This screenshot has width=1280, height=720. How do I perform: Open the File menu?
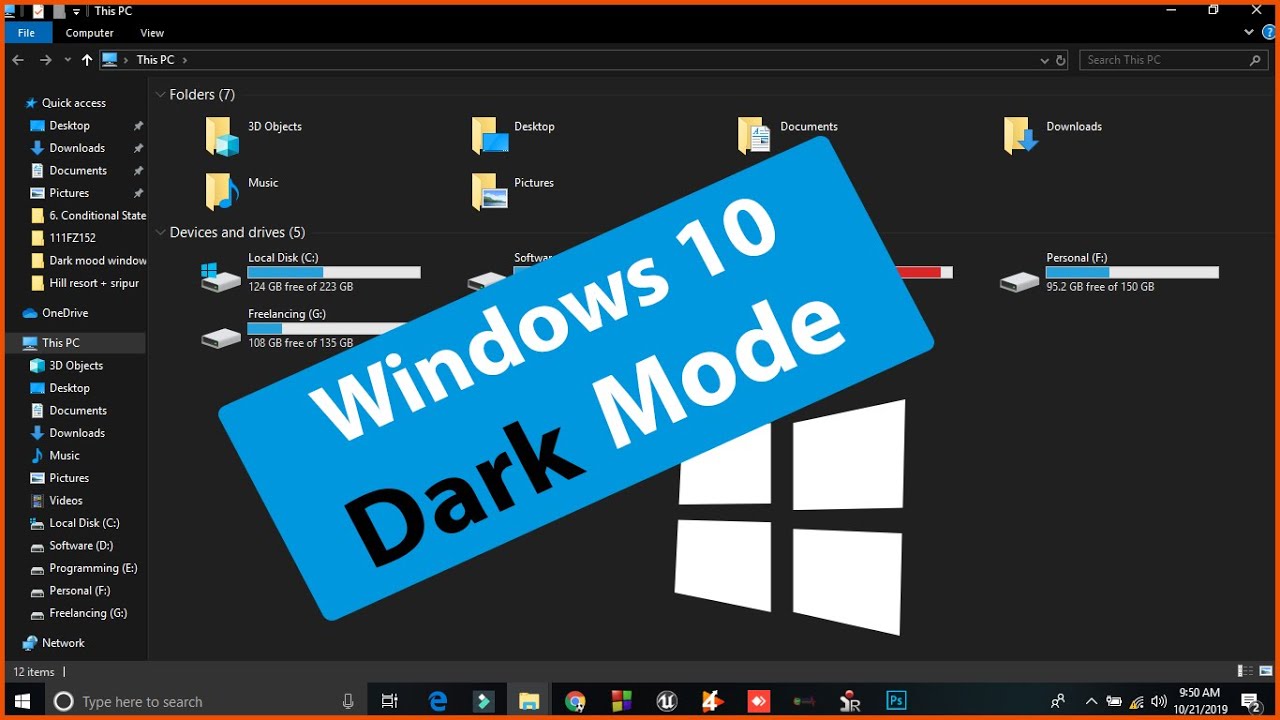pos(27,33)
